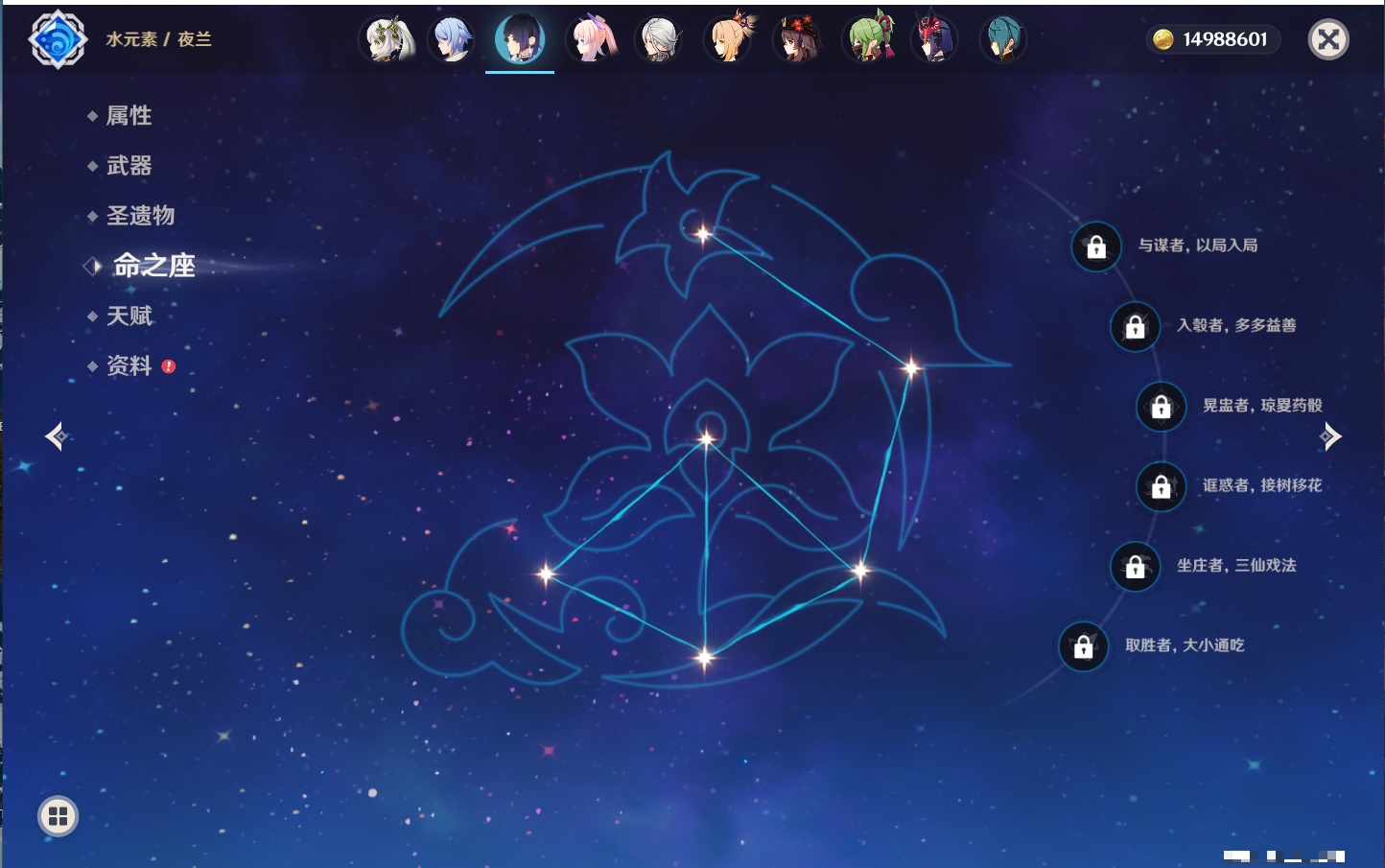Choose Kujou Sara's red-masked avatar
Viewport: 1385px width, 868px height.
pyautogui.click(x=934, y=39)
